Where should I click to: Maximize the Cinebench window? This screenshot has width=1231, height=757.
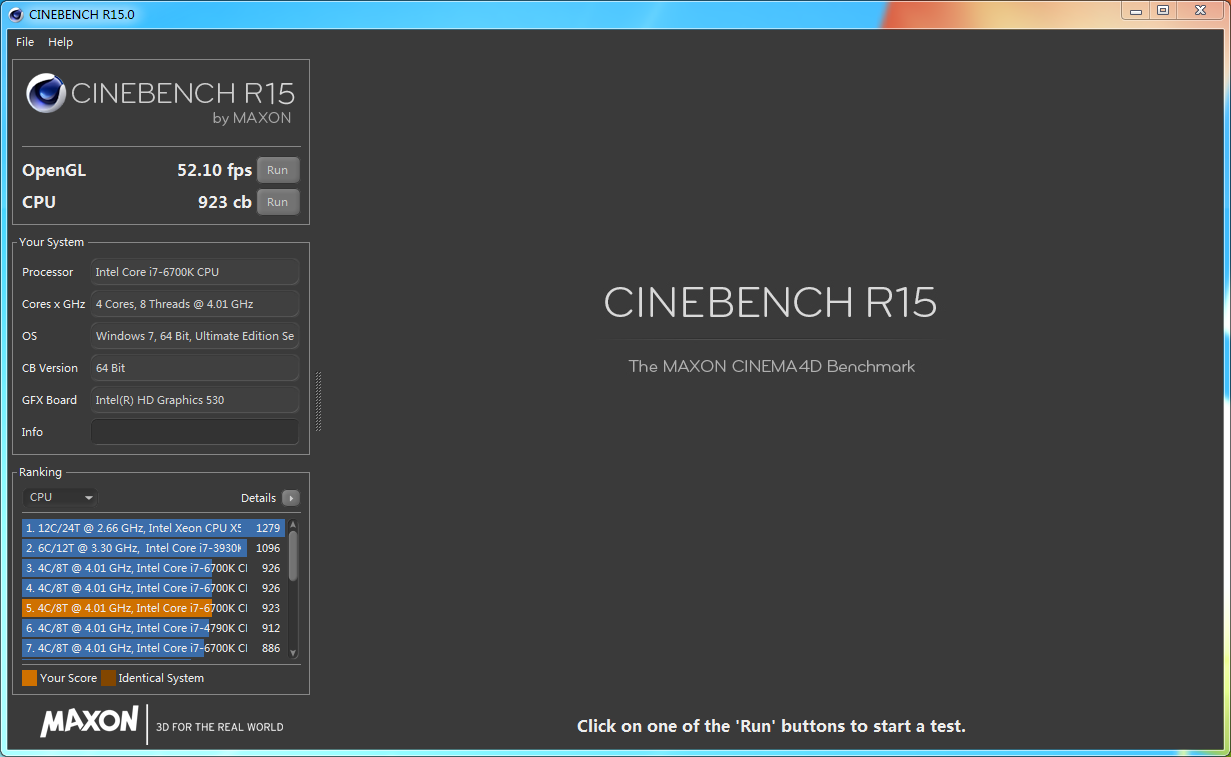tap(1162, 10)
